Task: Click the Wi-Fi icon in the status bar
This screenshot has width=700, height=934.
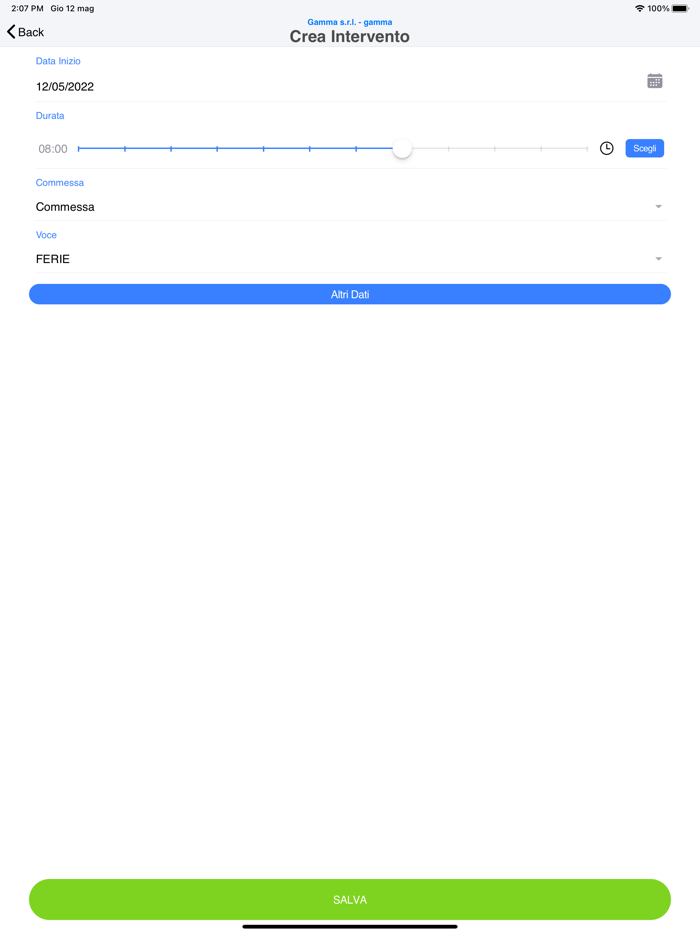Action: [x=638, y=7]
